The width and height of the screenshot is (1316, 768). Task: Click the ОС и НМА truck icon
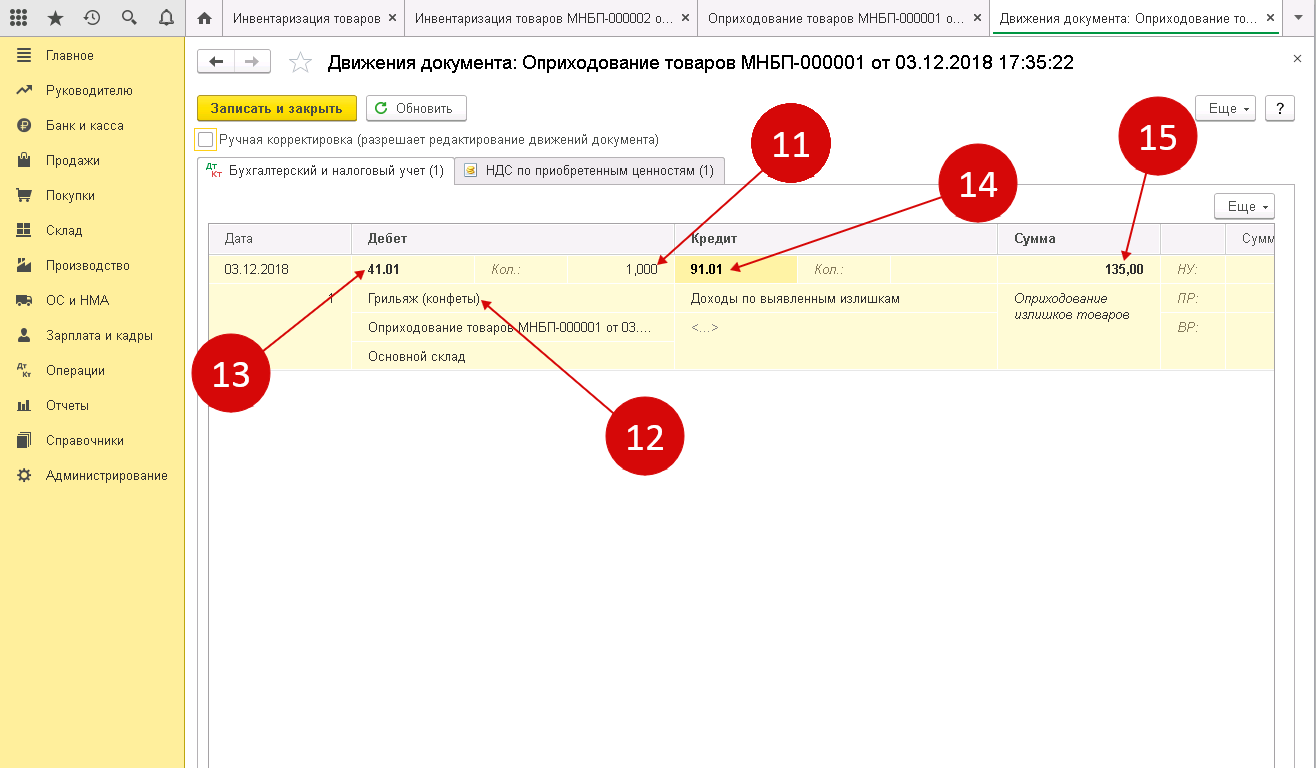tap(24, 301)
